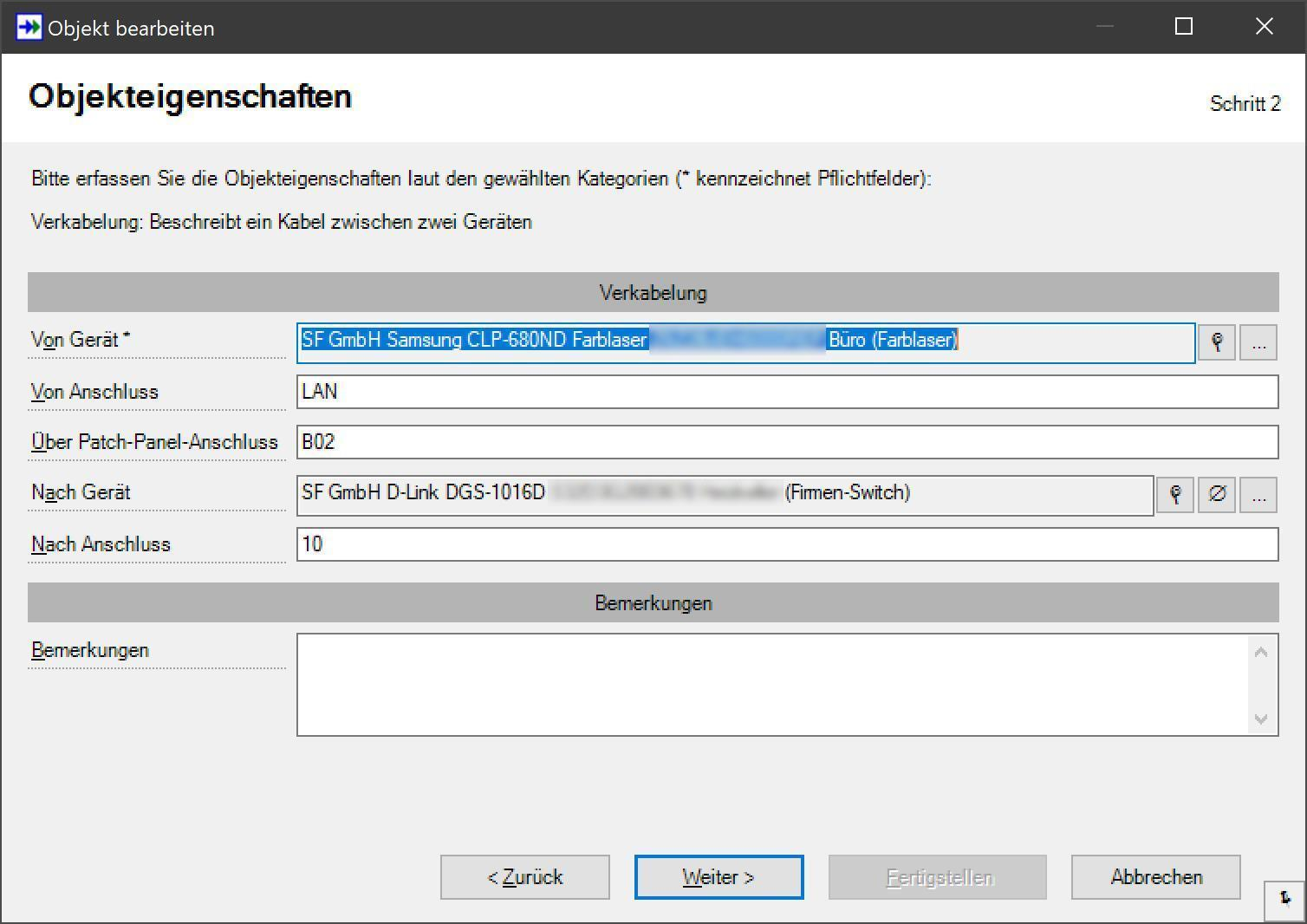Clear the Nach Gerät selection with Ø icon
1307x924 pixels.
tap(1217, 495)
